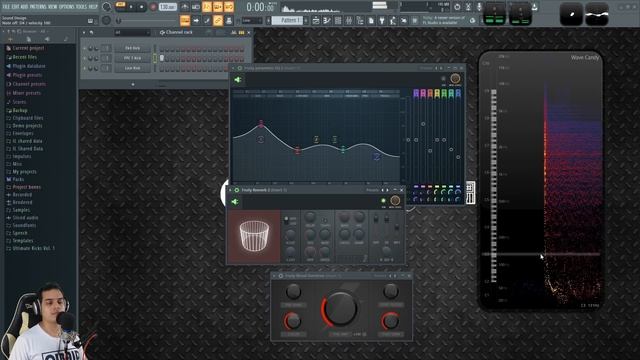Image resolution: width=640 pixels, height=360 pixels.
Task: Click the add pattern plus button
Action: point(306,20)
